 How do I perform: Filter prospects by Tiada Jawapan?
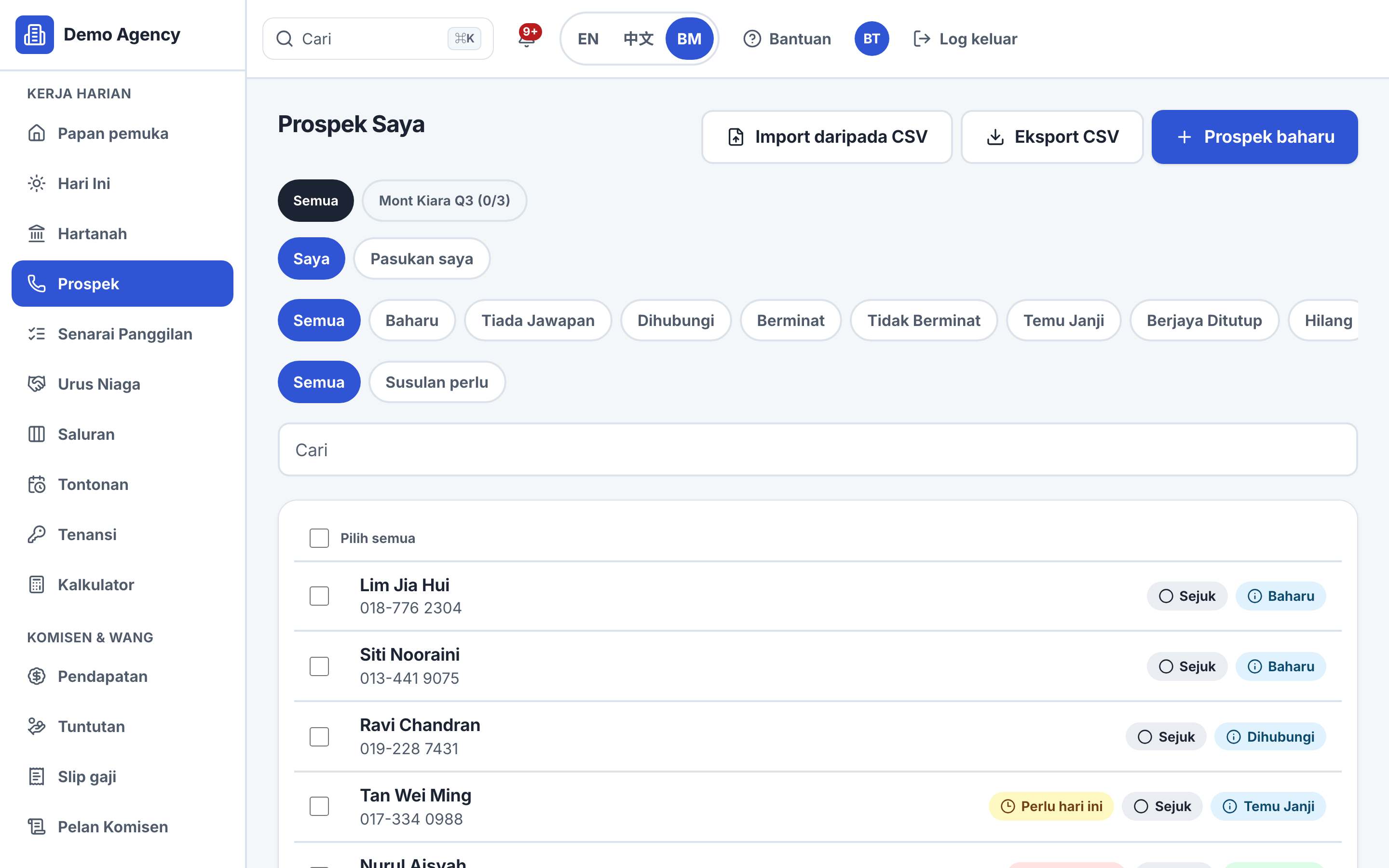coord(538,320)
